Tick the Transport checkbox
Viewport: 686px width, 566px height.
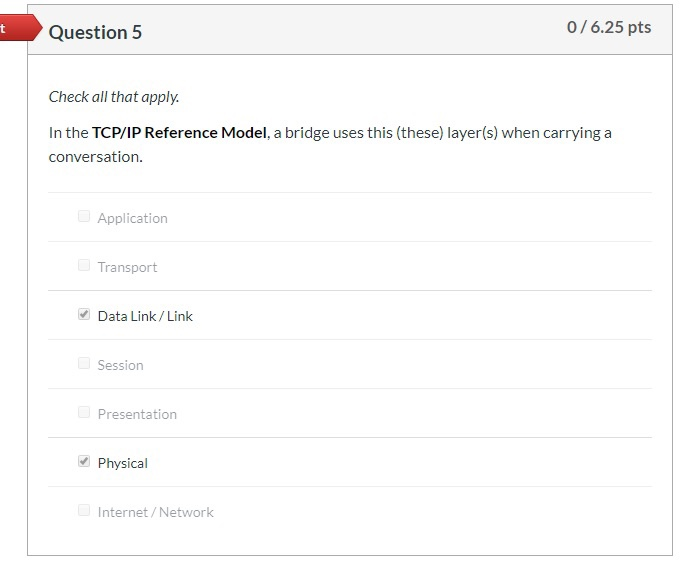click(x=84, y=266)
